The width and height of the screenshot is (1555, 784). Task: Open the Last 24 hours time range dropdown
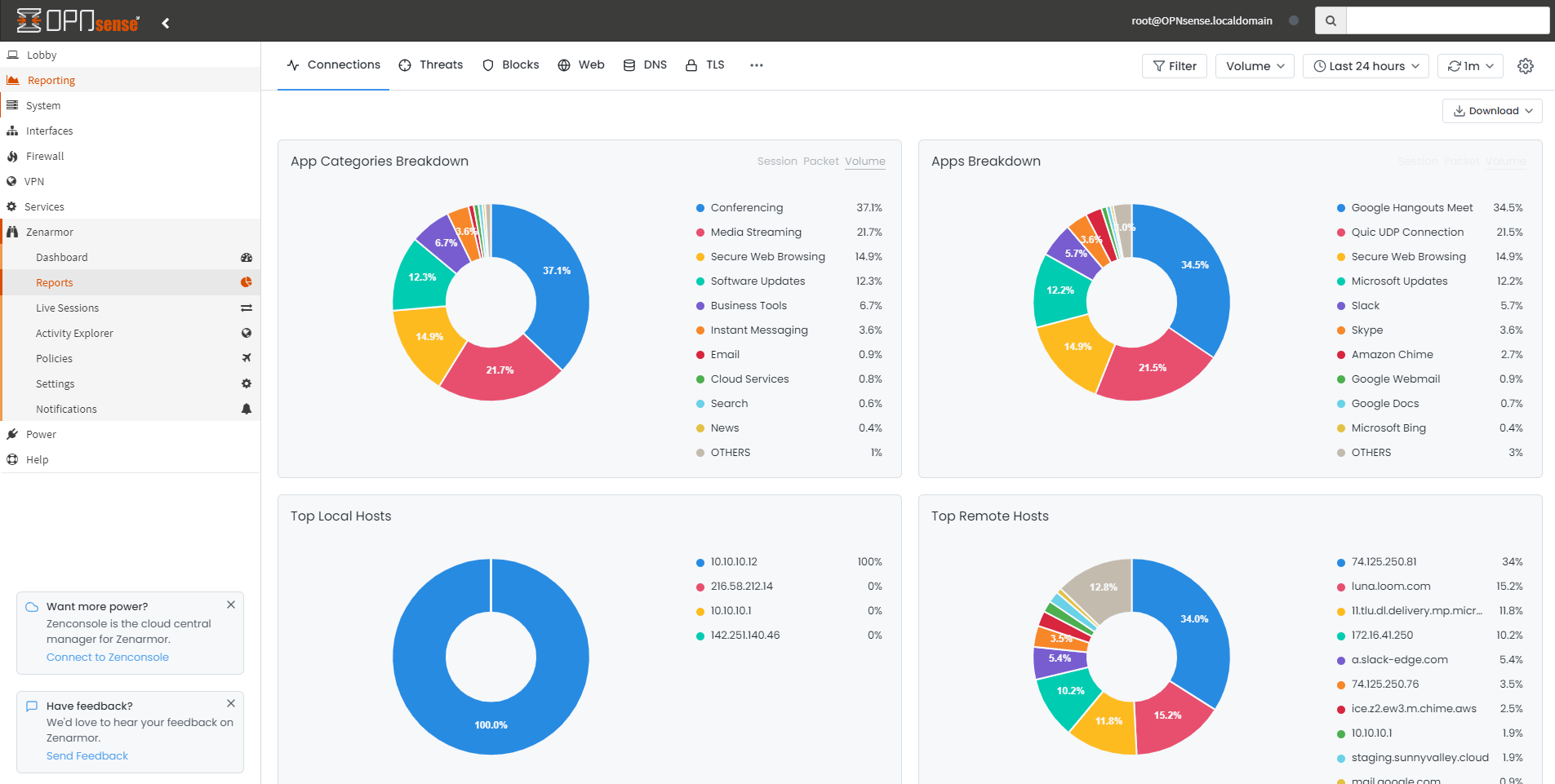(x=1366, y=66)
